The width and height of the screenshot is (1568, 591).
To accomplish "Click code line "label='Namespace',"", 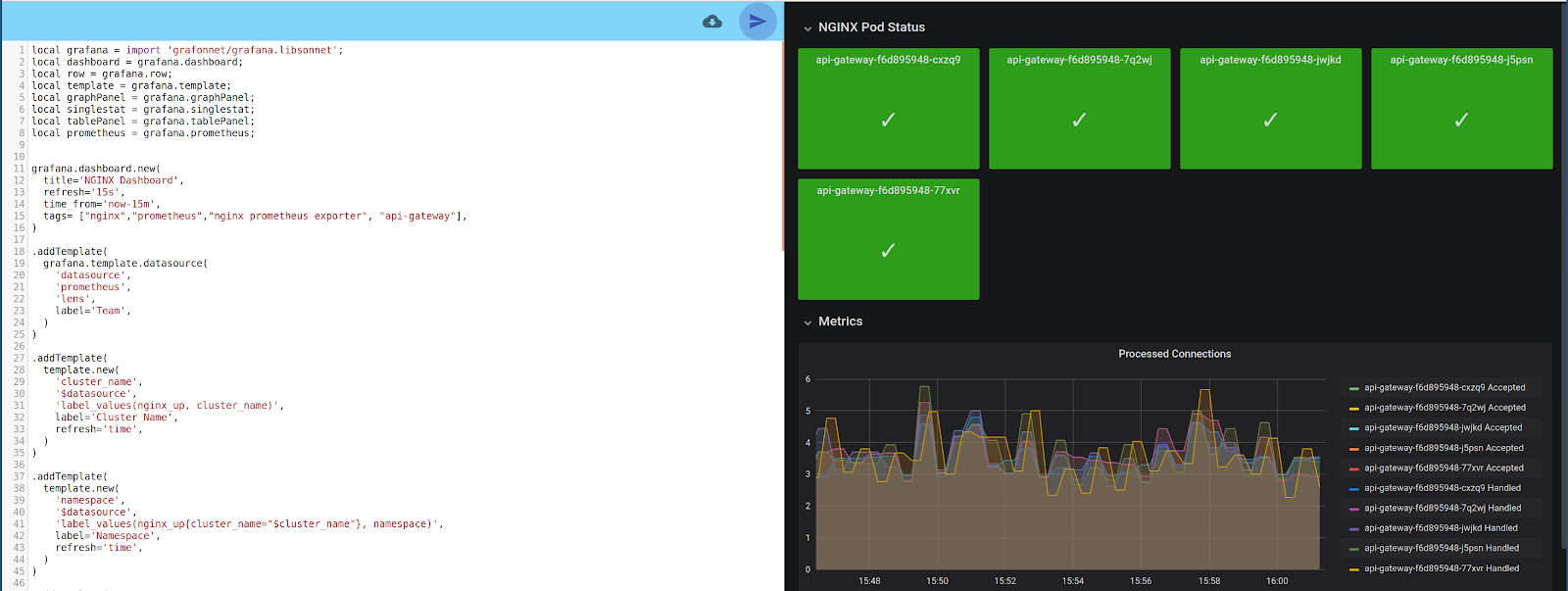I will pyautogui.click(x=108, y=536).
